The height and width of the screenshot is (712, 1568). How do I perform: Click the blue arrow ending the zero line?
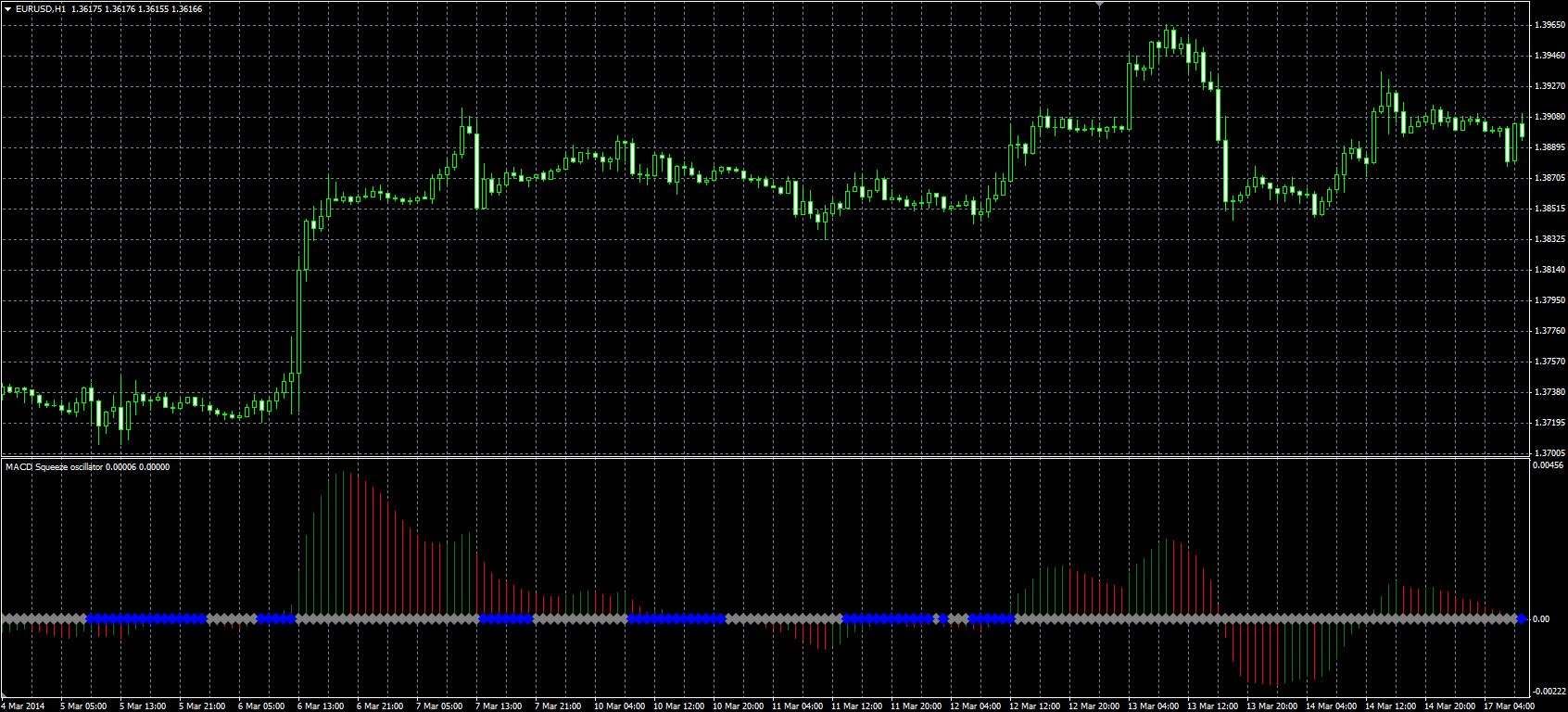[1522, 618]
